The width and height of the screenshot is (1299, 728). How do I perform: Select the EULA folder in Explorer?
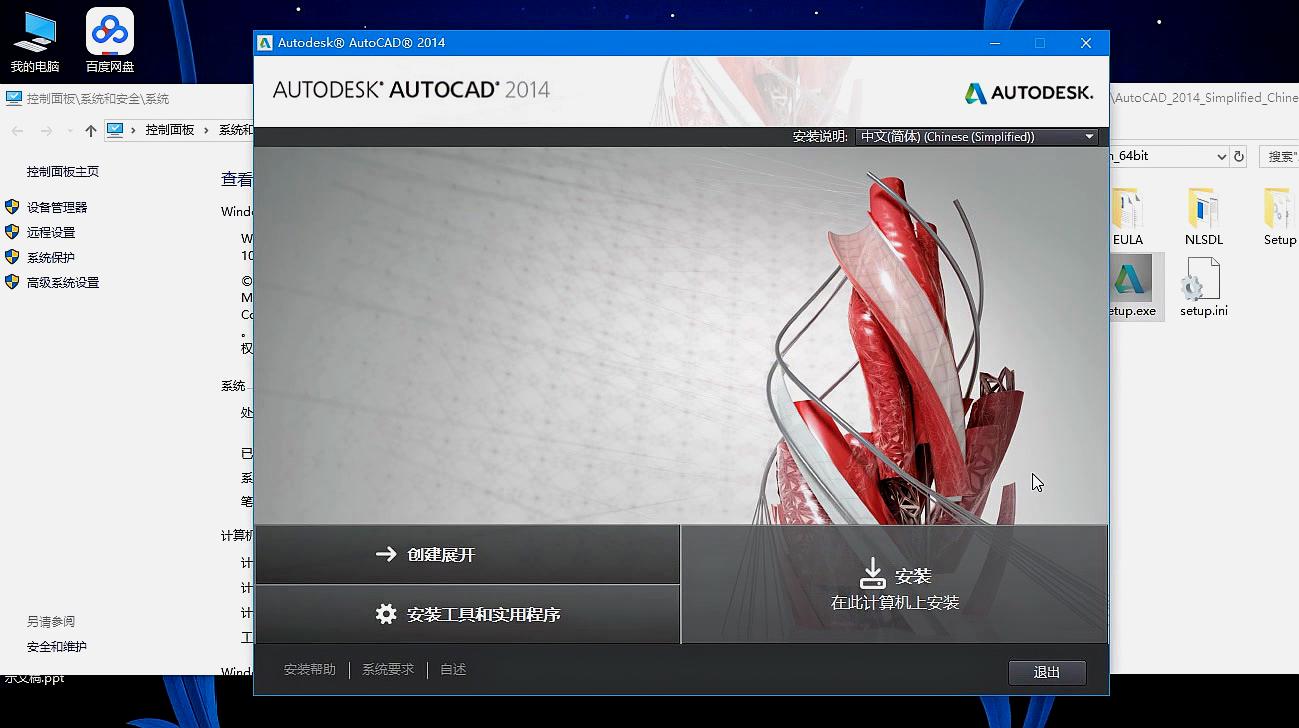1127,217
